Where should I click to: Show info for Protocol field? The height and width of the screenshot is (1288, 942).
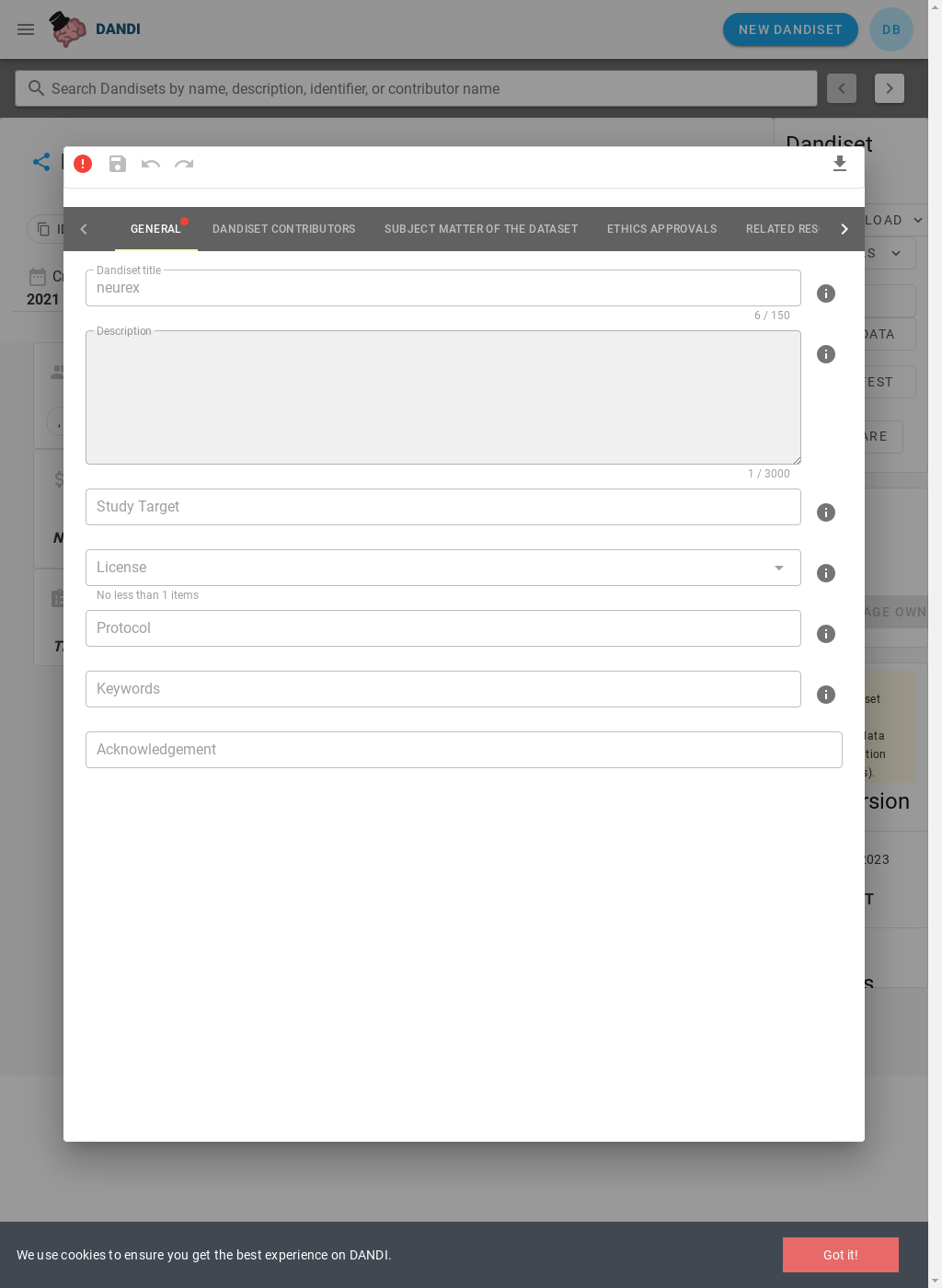(x=826, y=634)
